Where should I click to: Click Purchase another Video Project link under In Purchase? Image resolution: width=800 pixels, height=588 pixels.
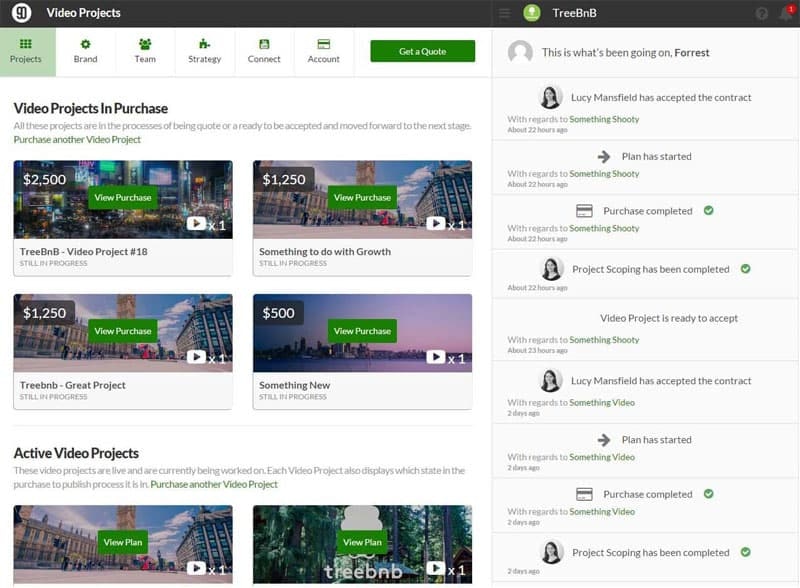point(77,139)
